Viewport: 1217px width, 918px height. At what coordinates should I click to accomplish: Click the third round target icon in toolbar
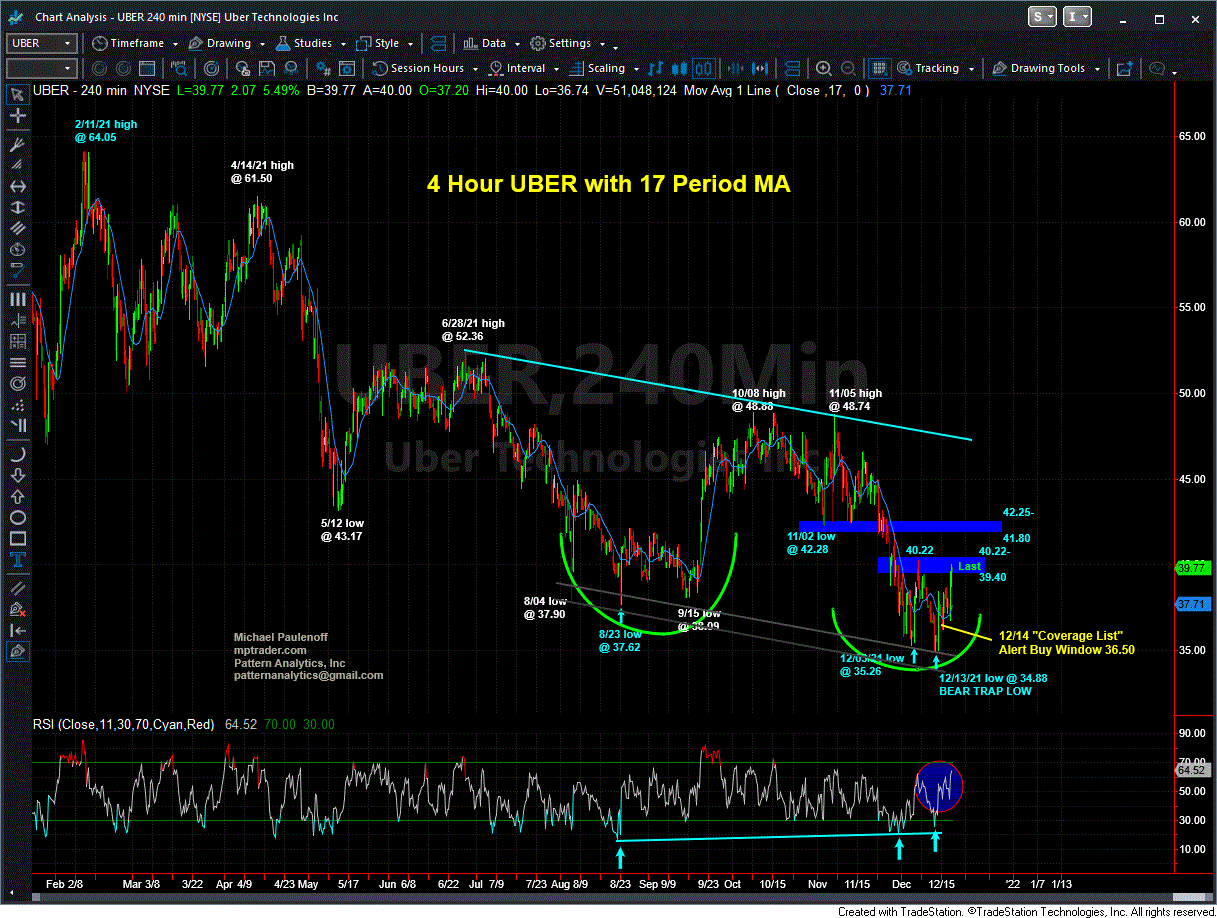[211, 69]
